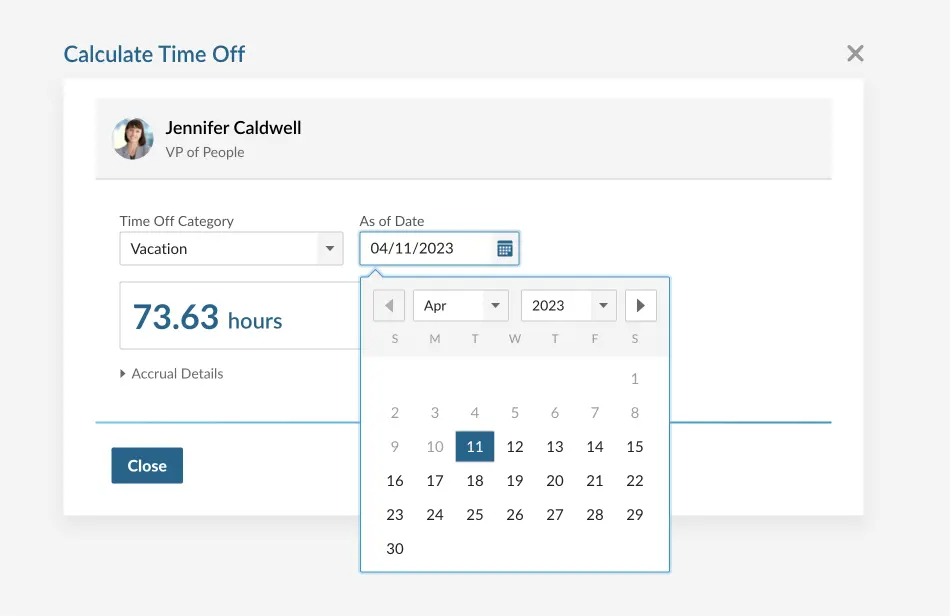Image resolution: width=951 pixels, height=616 pixels.
Task: Pick April 30 in the calendar
Action: [395, 549]
